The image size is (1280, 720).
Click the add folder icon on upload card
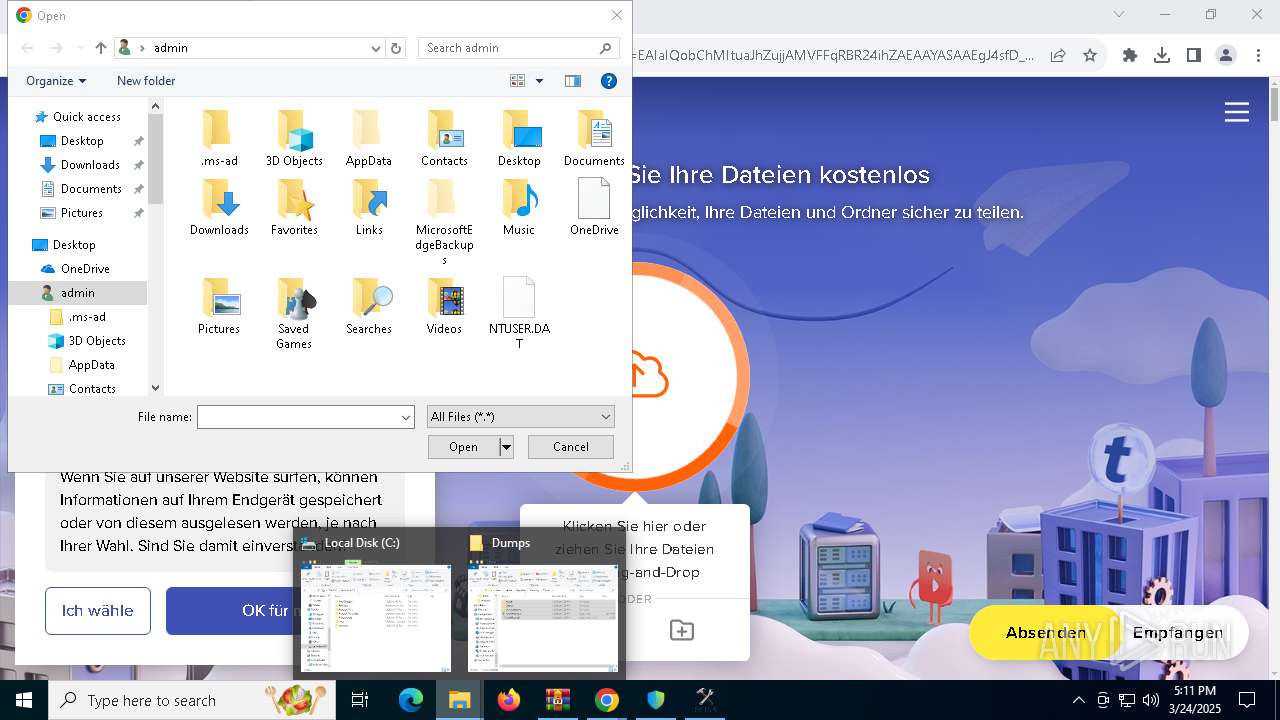click(x=682, y=630)
